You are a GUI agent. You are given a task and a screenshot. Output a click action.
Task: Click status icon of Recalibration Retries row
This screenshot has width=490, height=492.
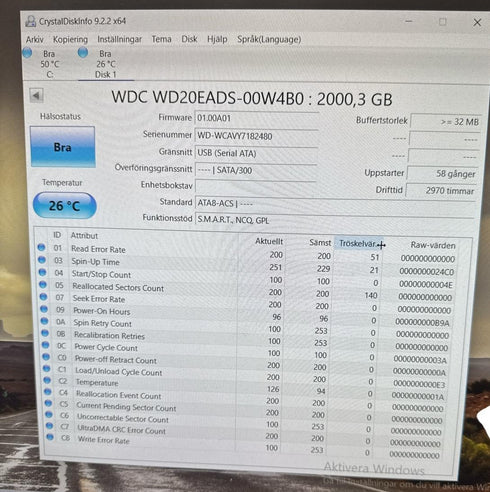tap(45, 333)
